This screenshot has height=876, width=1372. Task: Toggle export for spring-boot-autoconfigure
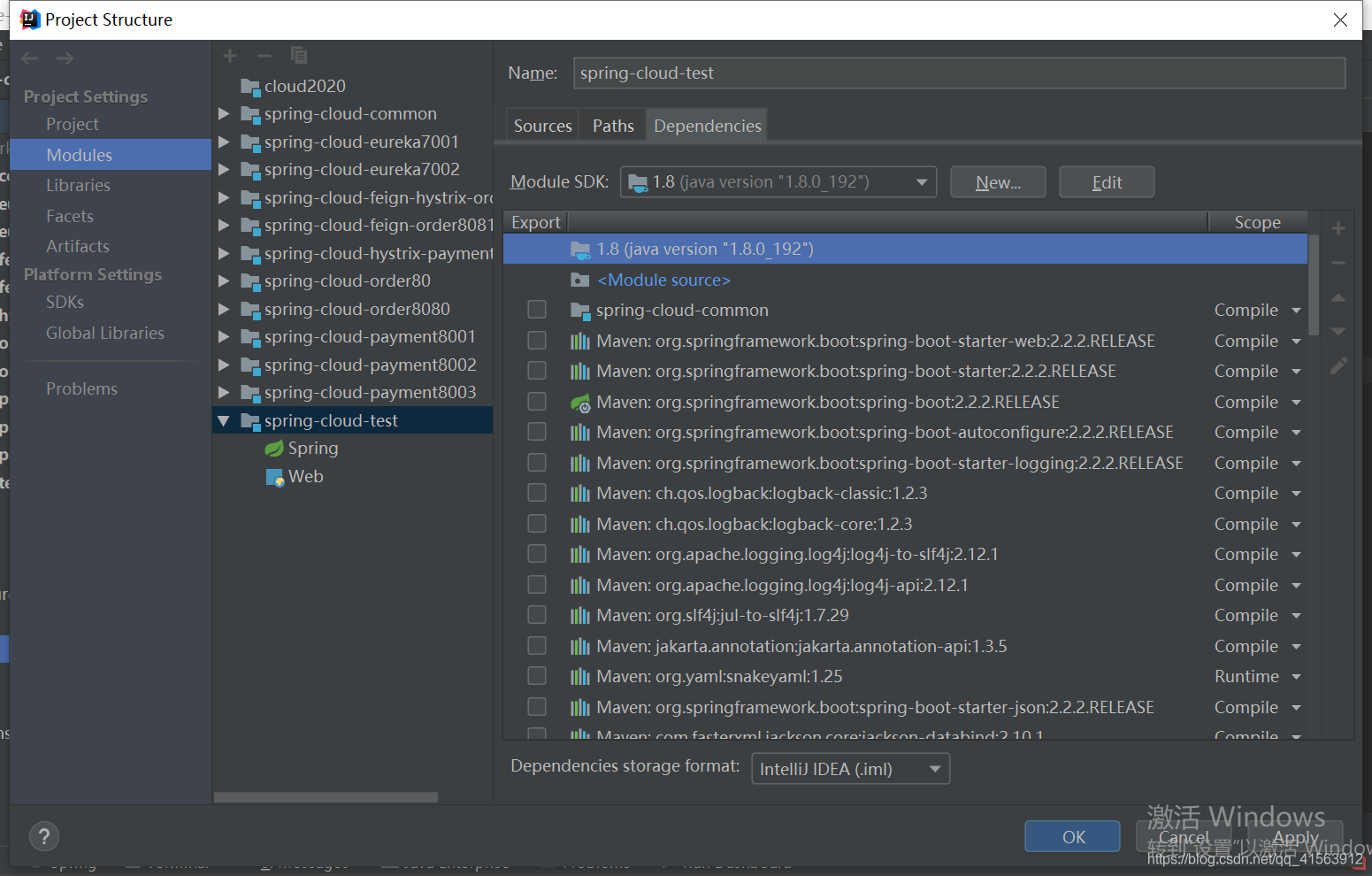537,432
